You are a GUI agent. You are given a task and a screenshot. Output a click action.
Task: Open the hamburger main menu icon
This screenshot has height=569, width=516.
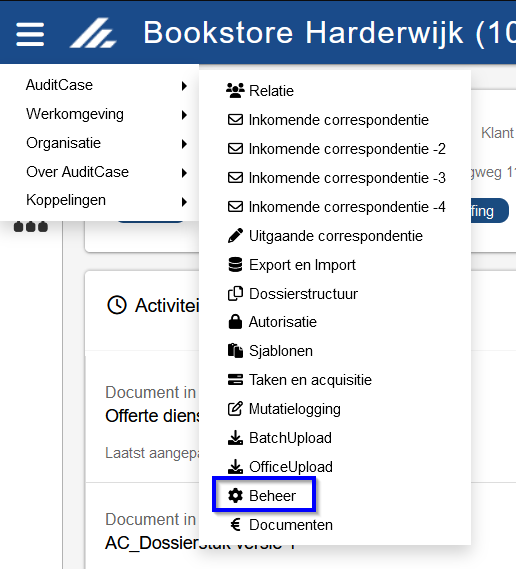click(30, 34)
